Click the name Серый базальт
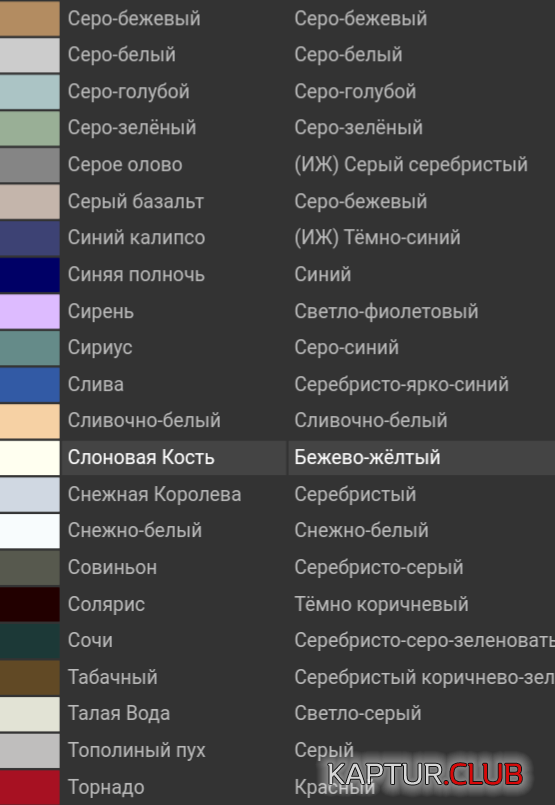Viewport: 555px width, 805px height. pyautogui.click(x=136, y=201)
